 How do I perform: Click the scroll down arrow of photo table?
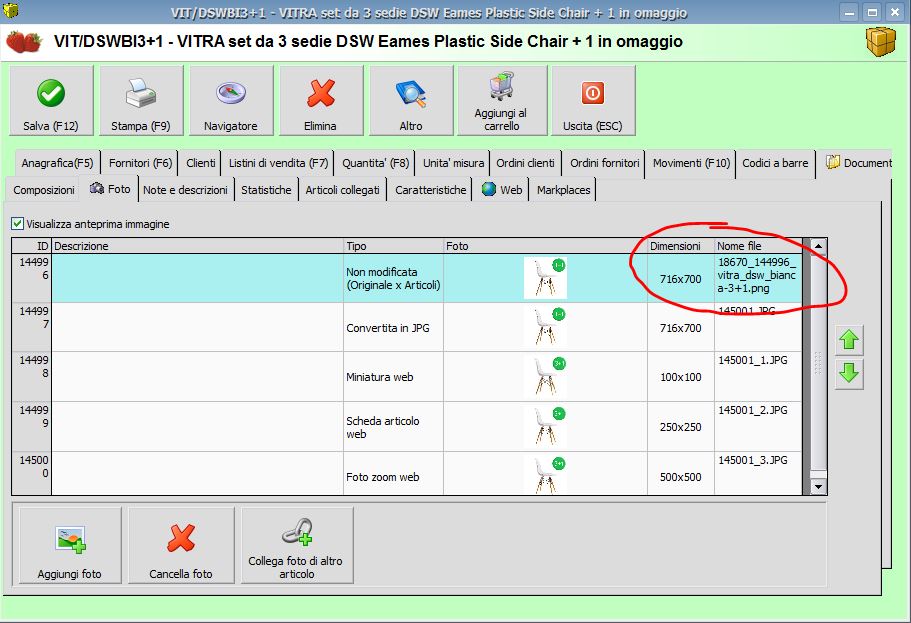(818, 487)
